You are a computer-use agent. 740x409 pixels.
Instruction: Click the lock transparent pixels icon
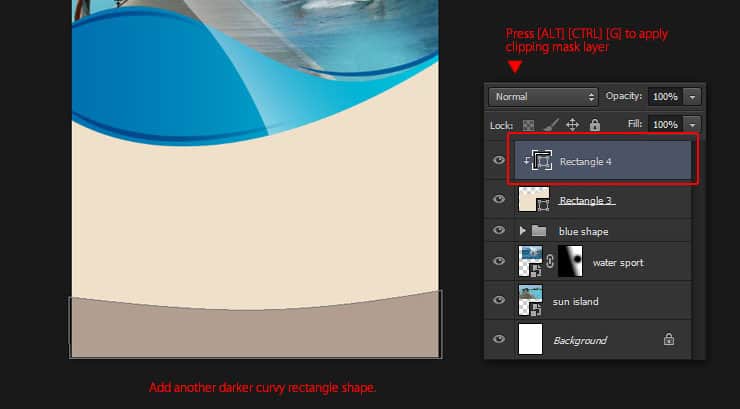pyautogui.click(x=530, y=125)
